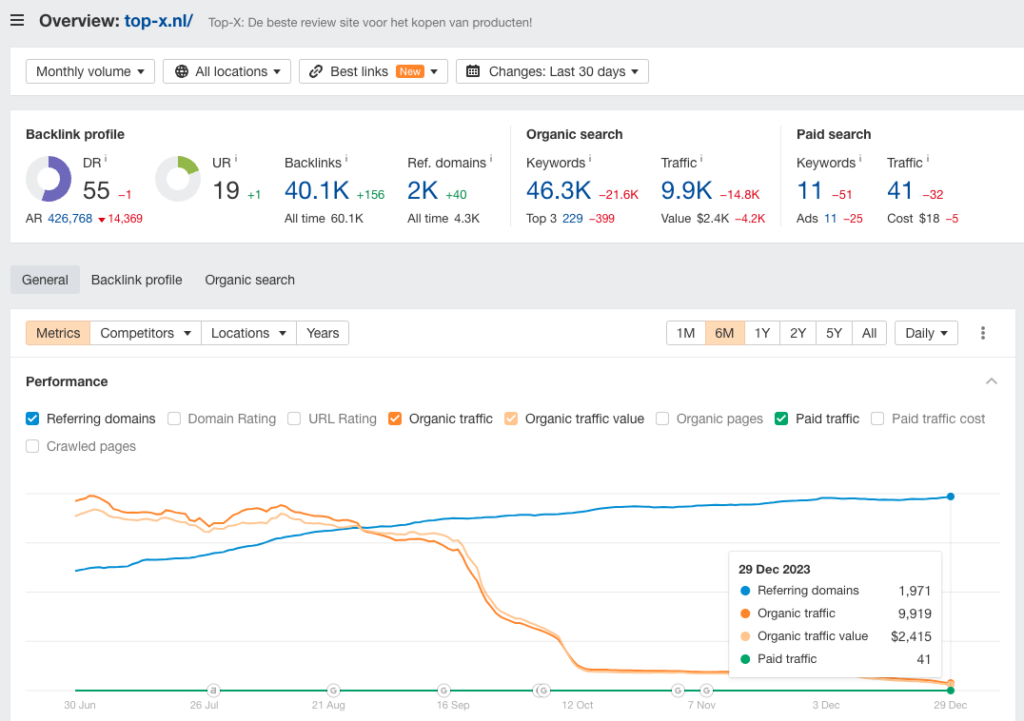Click the globe icon in All locations
The width and height of the screenshot is (1024, 721).
pyautogui.click(x=182, y=72)
